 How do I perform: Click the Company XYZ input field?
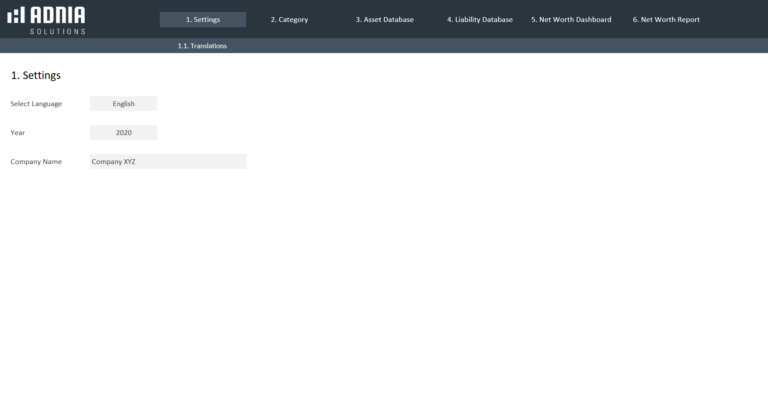(167, 161)
